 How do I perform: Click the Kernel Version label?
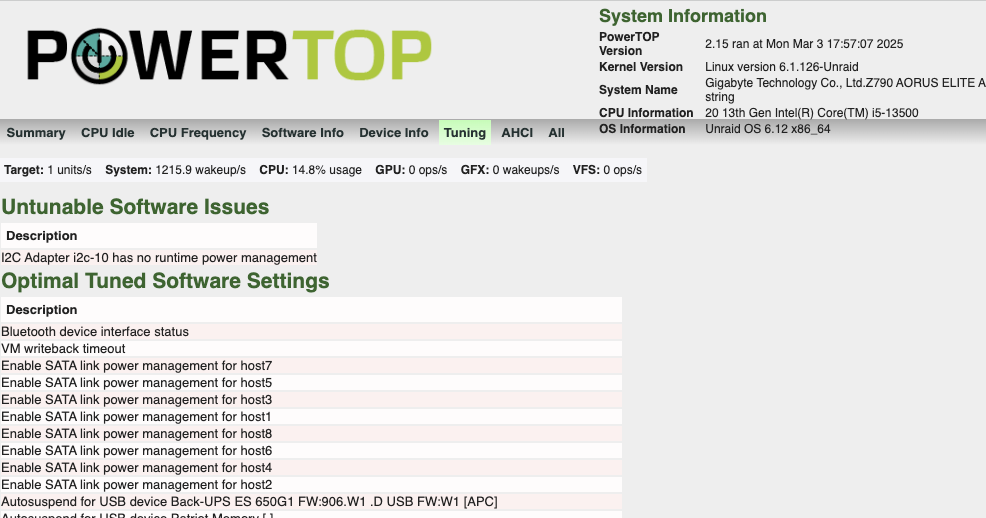click(641, 67)
